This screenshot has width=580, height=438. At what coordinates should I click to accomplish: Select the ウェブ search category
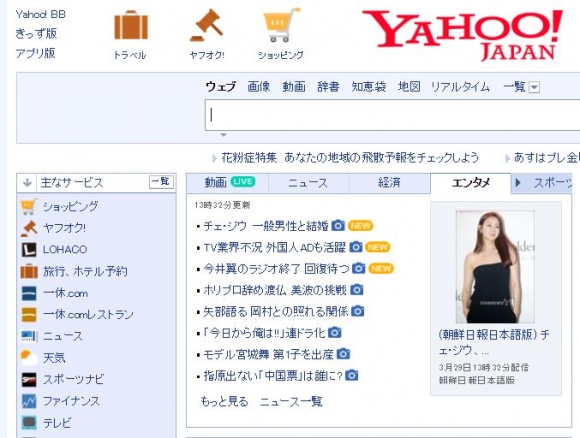[220, 87]
